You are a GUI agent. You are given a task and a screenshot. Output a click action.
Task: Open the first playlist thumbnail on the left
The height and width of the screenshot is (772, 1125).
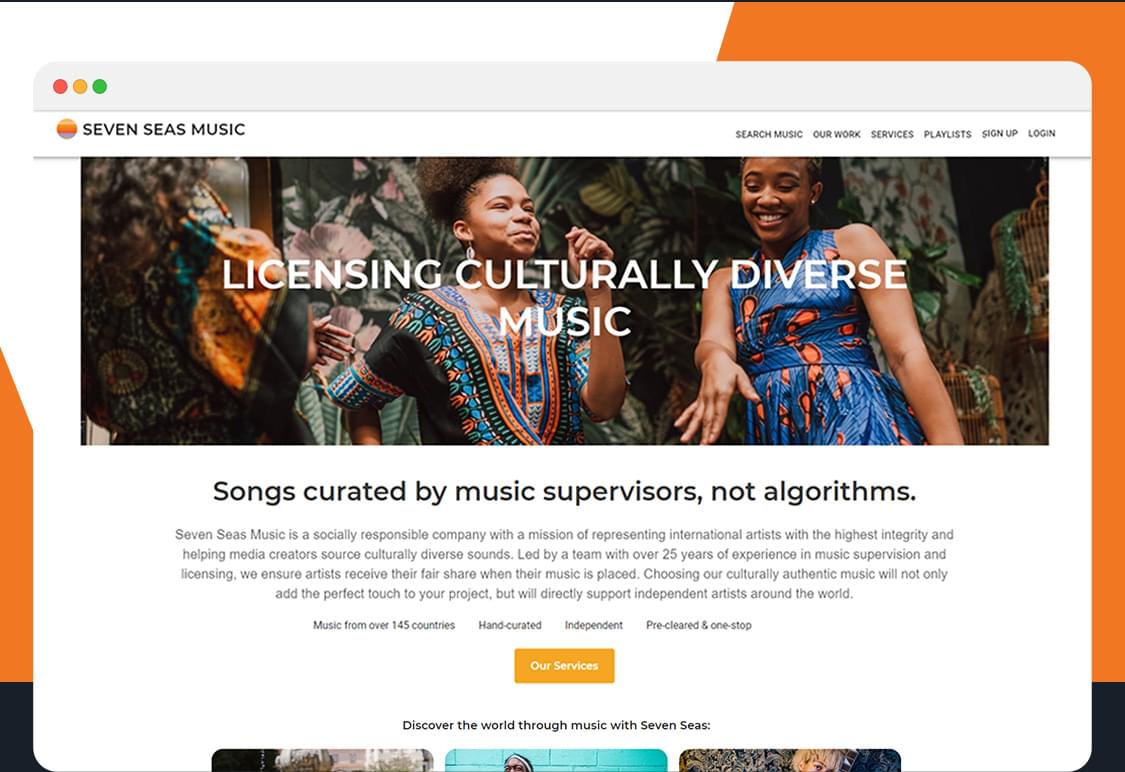[322, 760]
